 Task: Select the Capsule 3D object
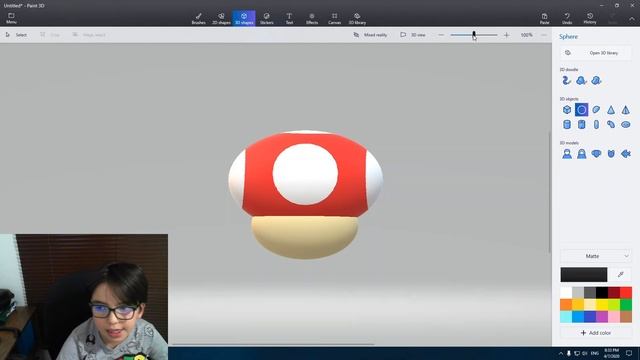tap(596, 124)
